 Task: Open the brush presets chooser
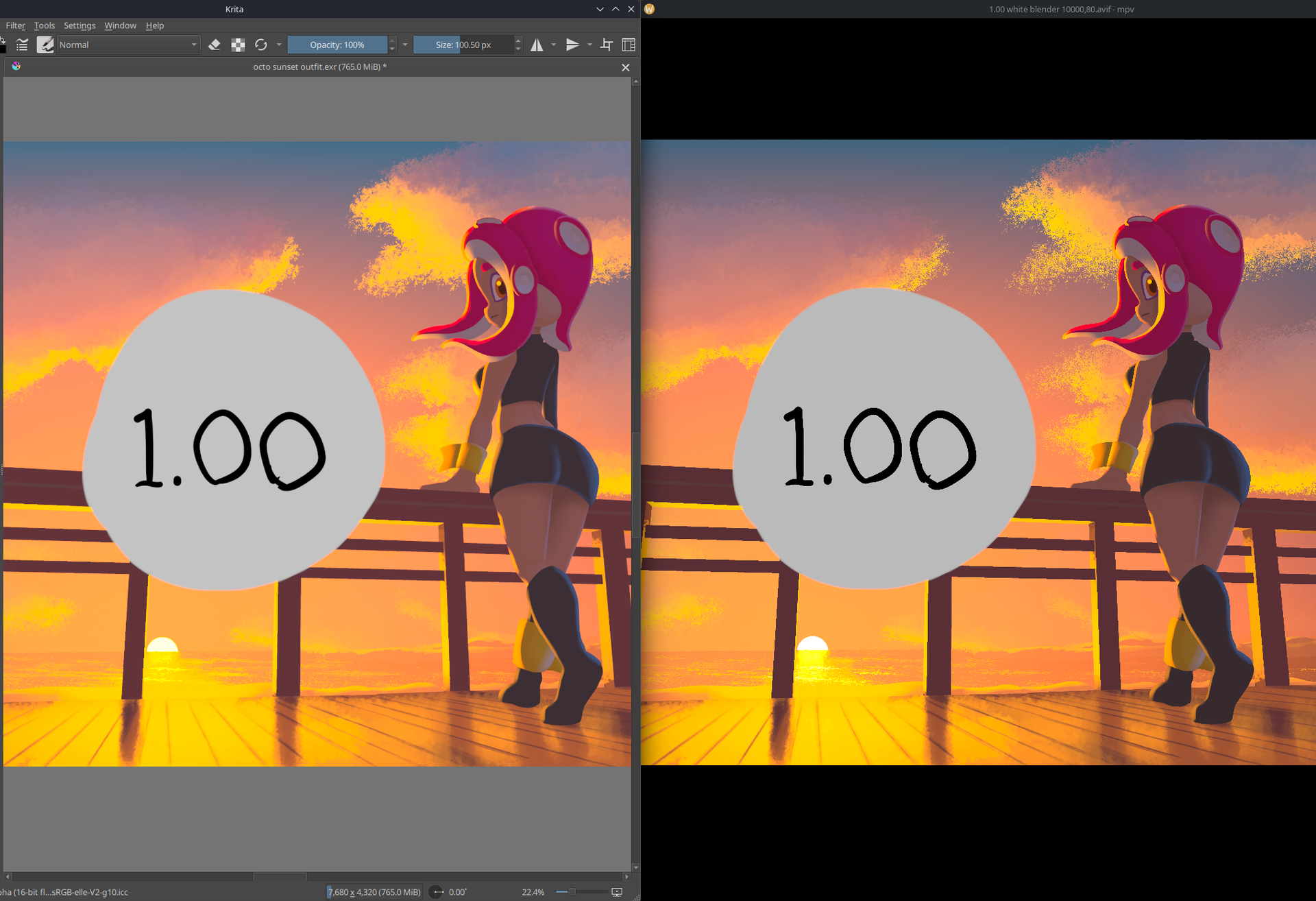45,45
